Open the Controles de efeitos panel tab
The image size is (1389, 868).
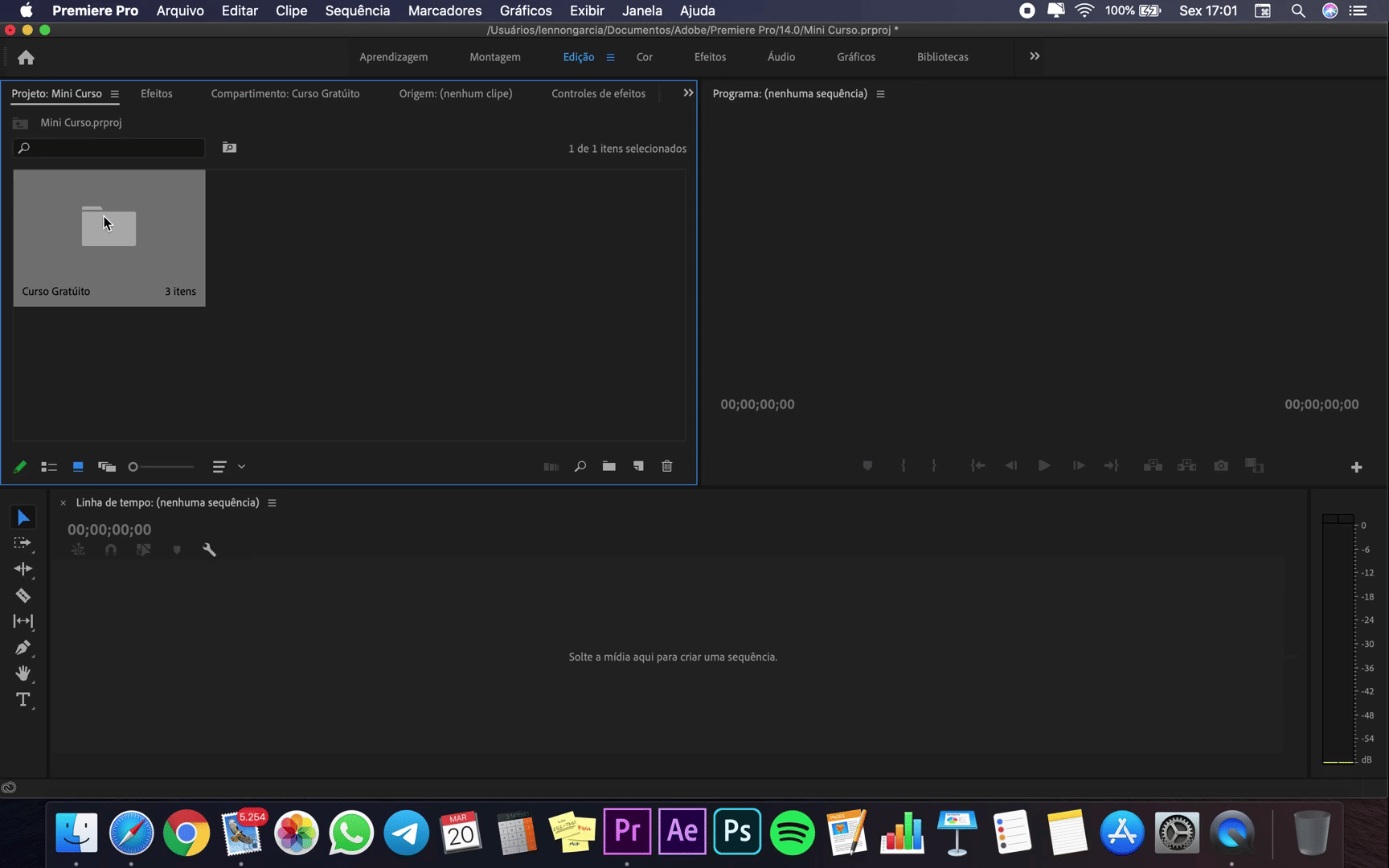click(x=598, y=94)
